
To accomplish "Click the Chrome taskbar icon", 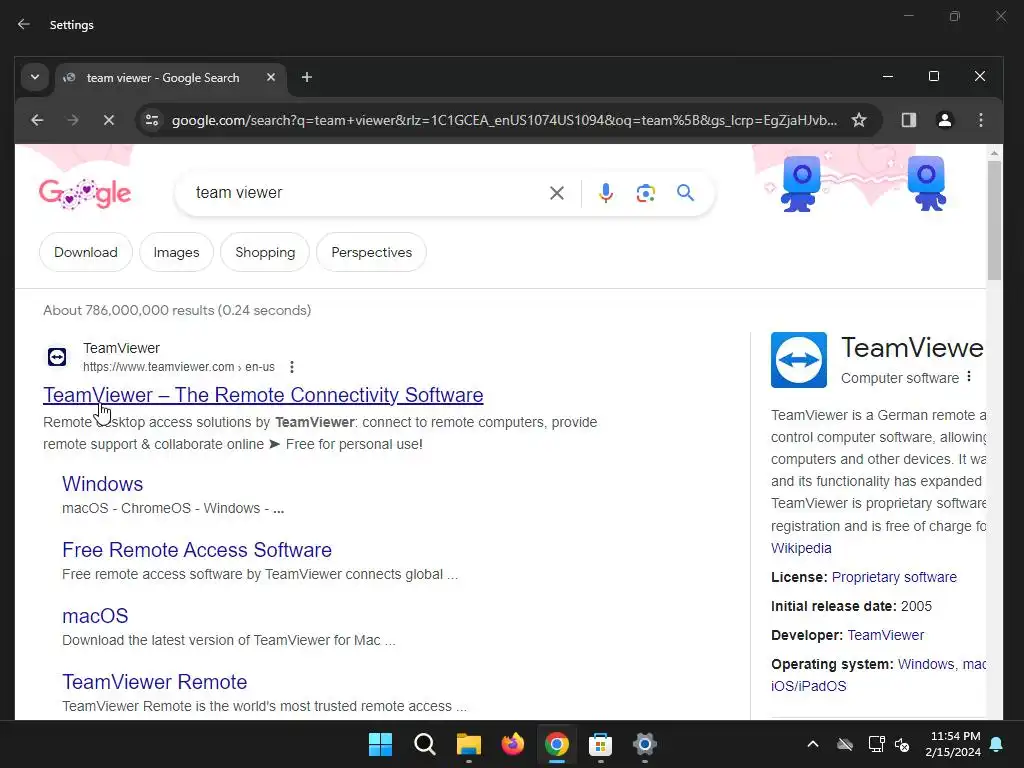I will coord(556,744).
